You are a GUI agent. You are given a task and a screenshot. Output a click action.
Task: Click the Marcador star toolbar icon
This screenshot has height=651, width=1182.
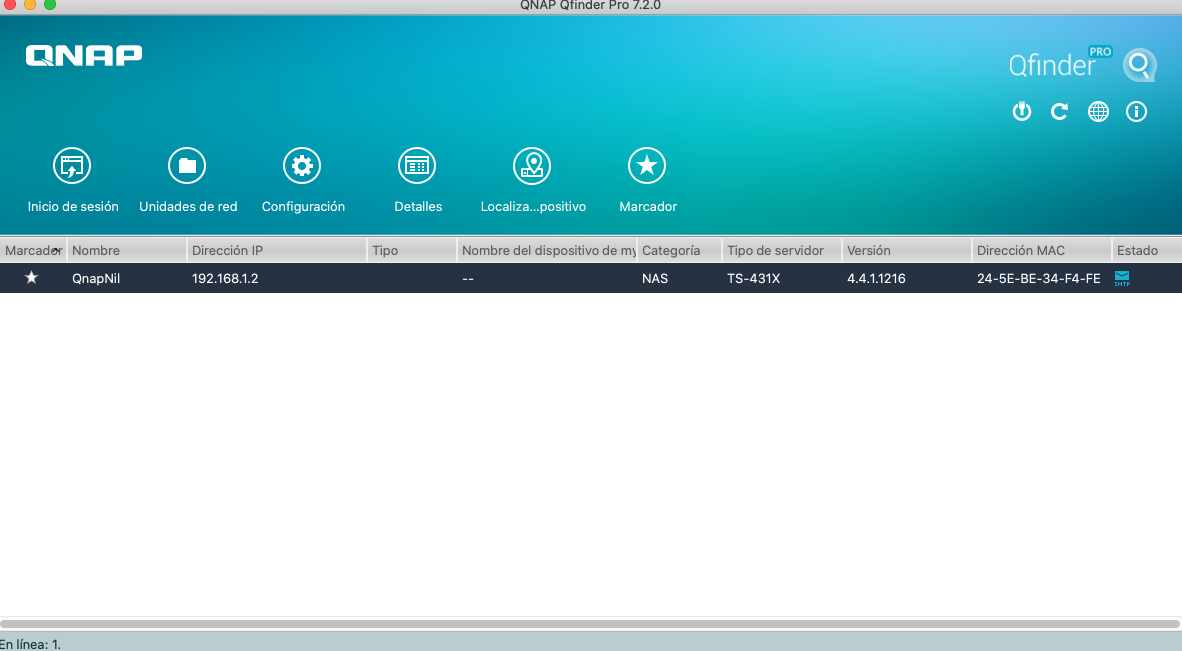[x=647, y=166]
